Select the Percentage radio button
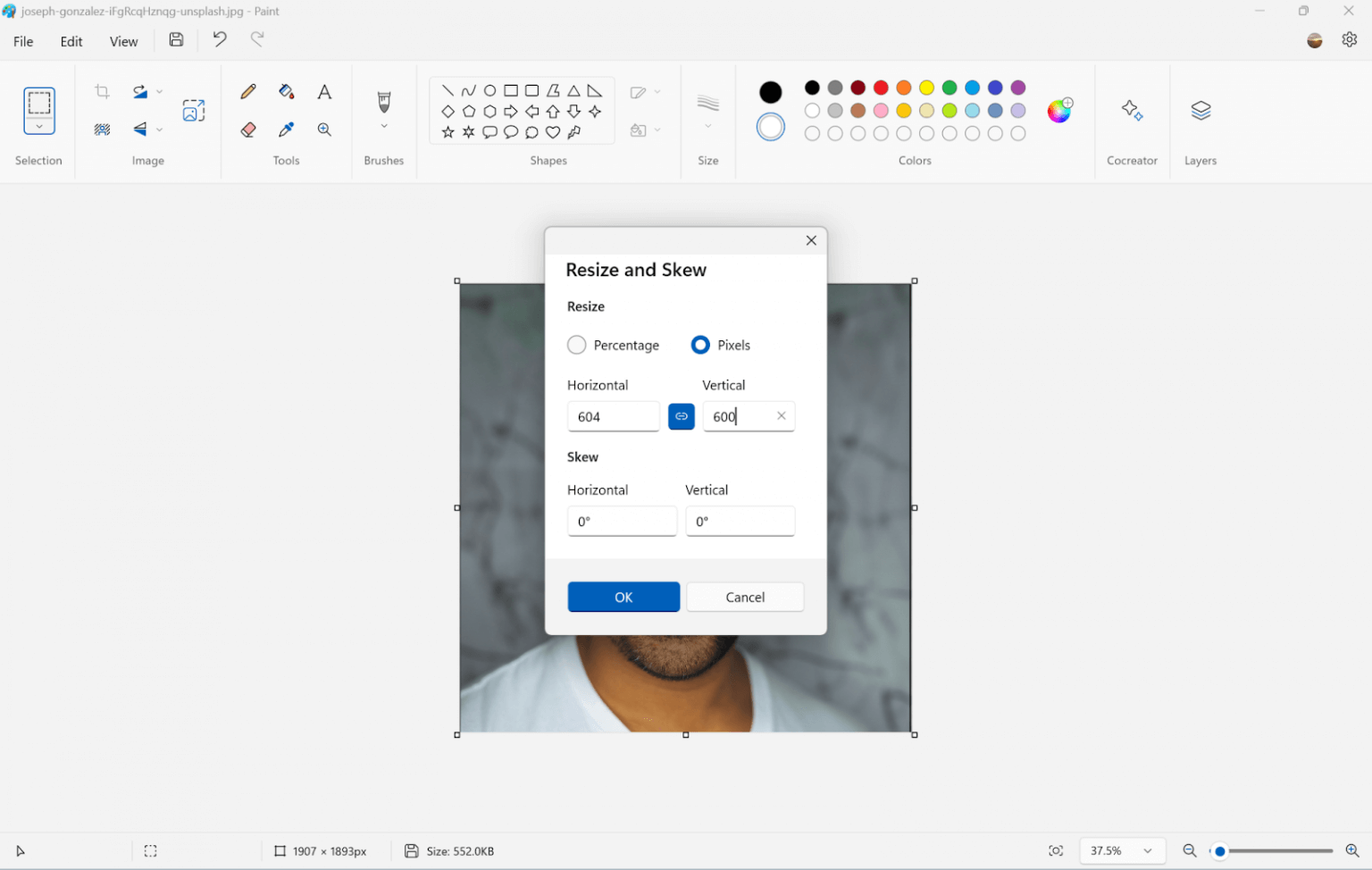The height and width of the screenshot is (870, 1372). point(577,345)
